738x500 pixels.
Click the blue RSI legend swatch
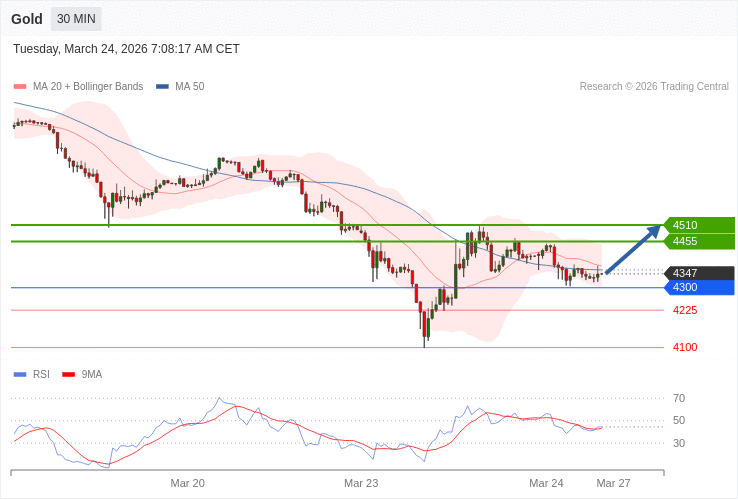20,375
